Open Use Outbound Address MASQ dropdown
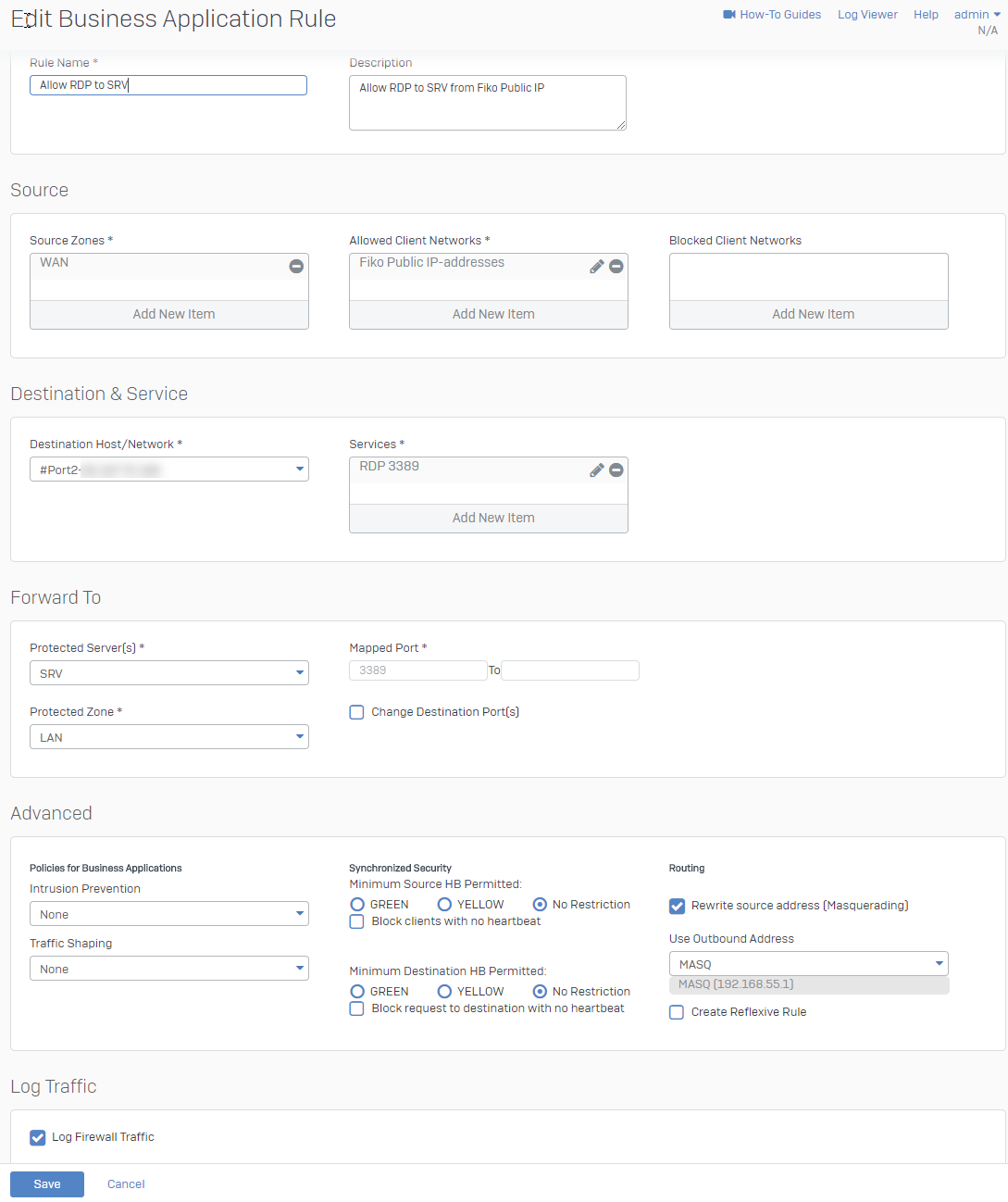The width and height of the screenshot is (1008, 1202). (x=809, y=964)
